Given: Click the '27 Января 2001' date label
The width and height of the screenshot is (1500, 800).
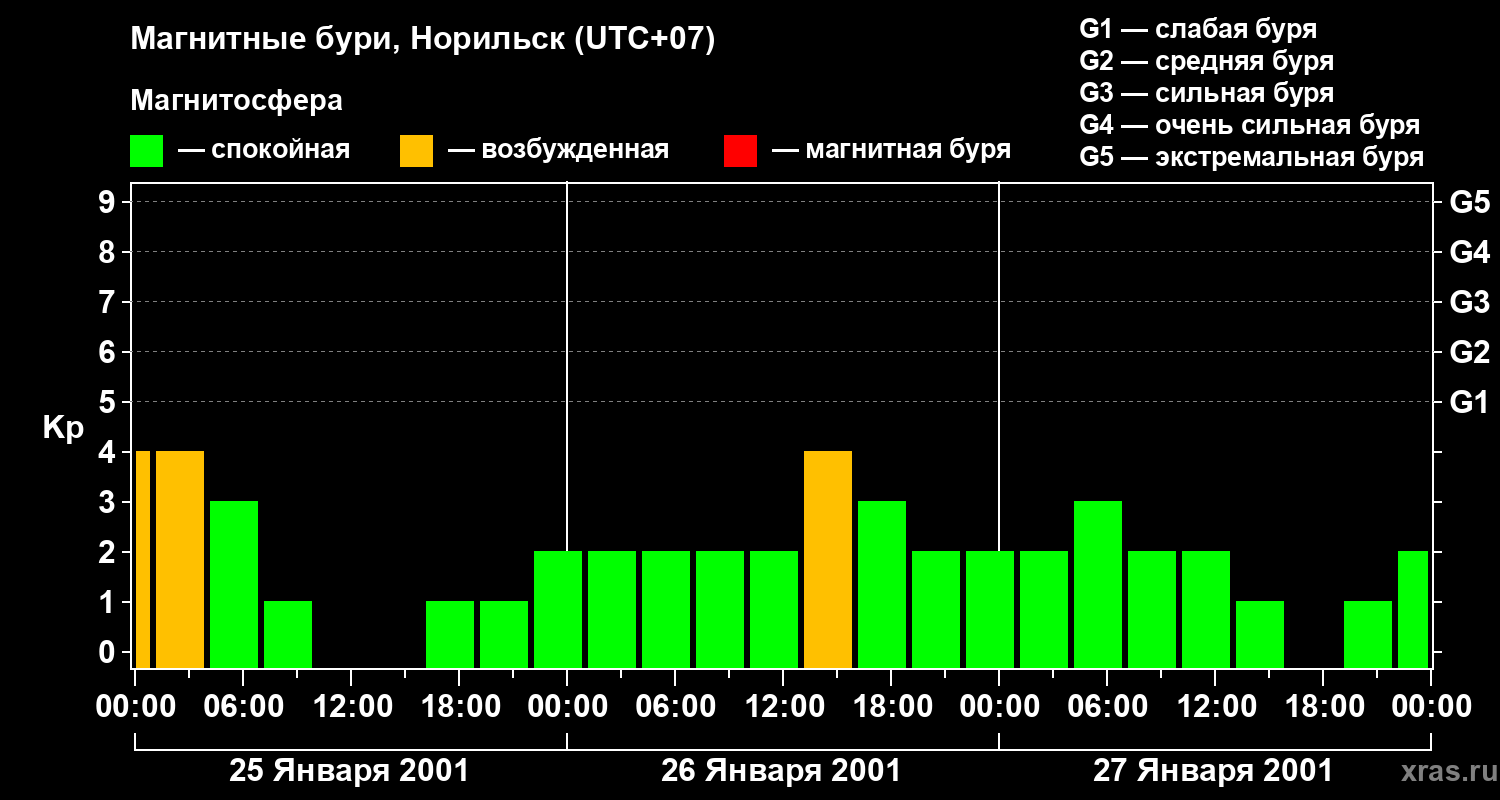Looking at the screenshot, I should coord(1213,771).
